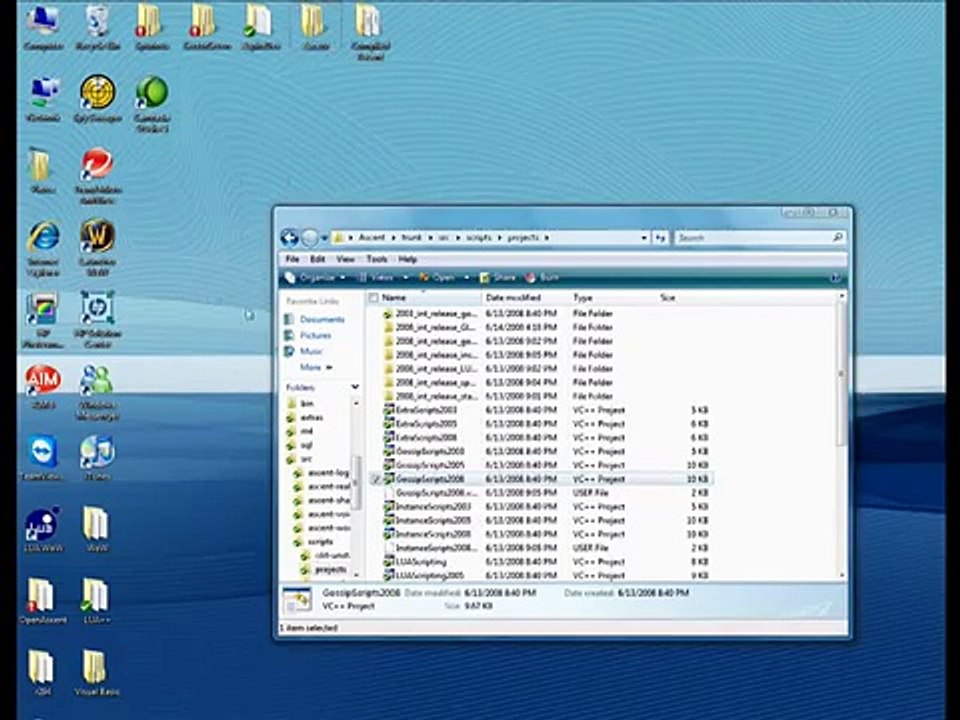
Task: Uncheck the GossipScripts2008 row checkbox
Action: [375, 479]
